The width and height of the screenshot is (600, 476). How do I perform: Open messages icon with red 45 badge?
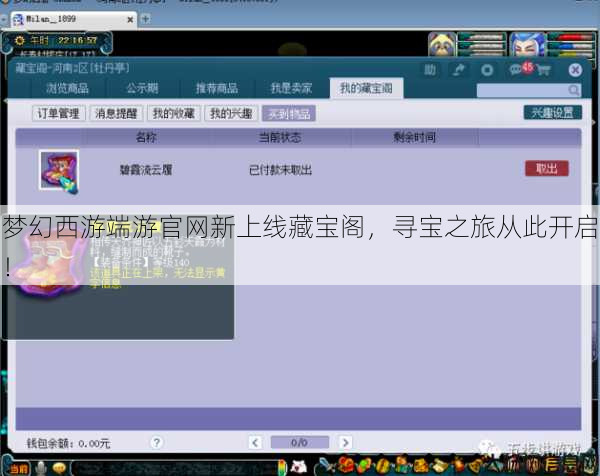520,69
